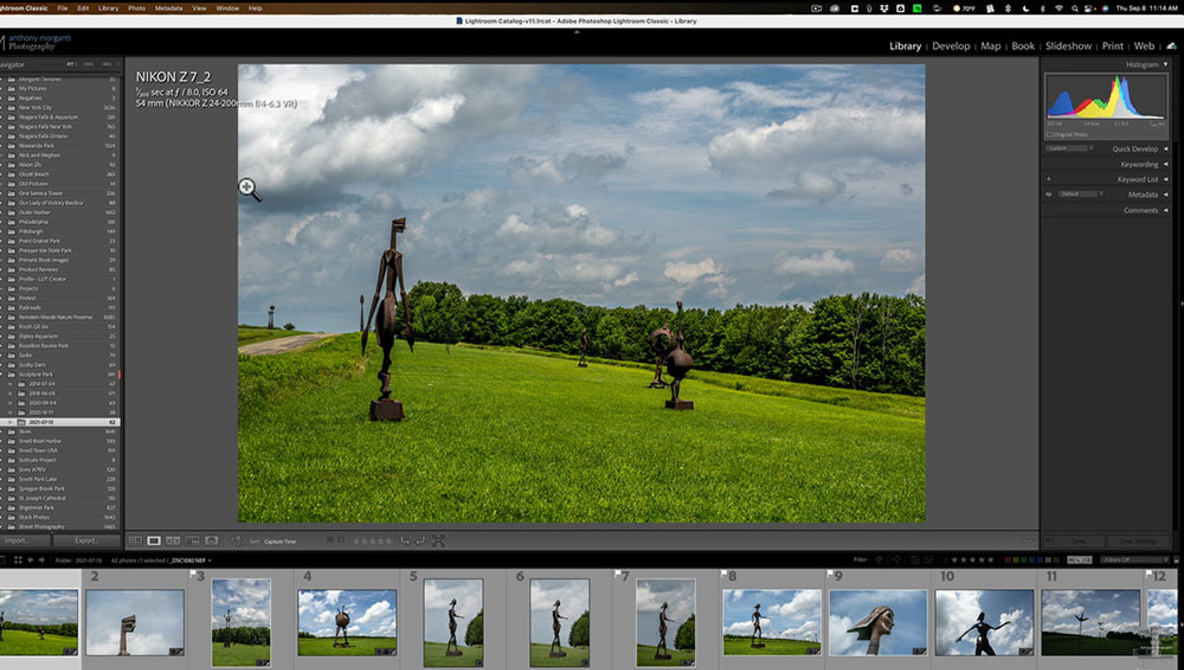Viewport: 1184px width, 670px height.
Task: Select filmstrip thumbnail number 9
Action: pos(878,621)
